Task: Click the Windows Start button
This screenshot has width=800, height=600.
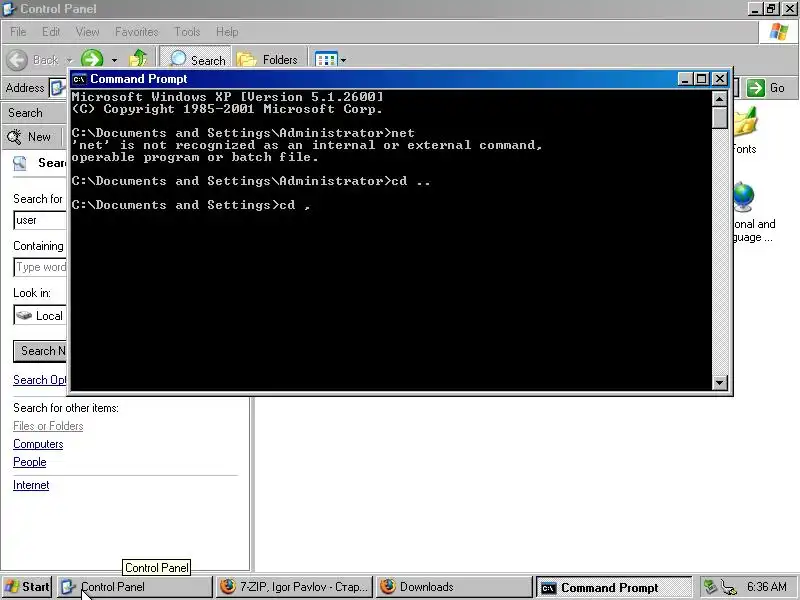Action: pos(27,587)
